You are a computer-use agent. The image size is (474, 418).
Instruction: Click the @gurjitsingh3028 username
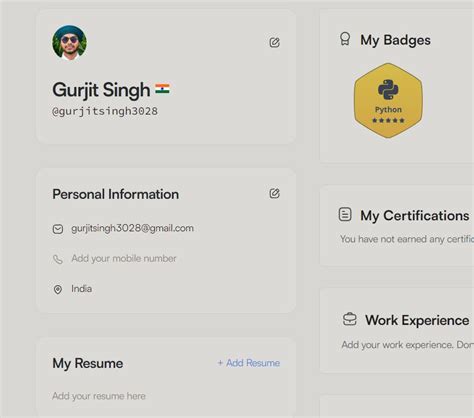pos(105,111)
